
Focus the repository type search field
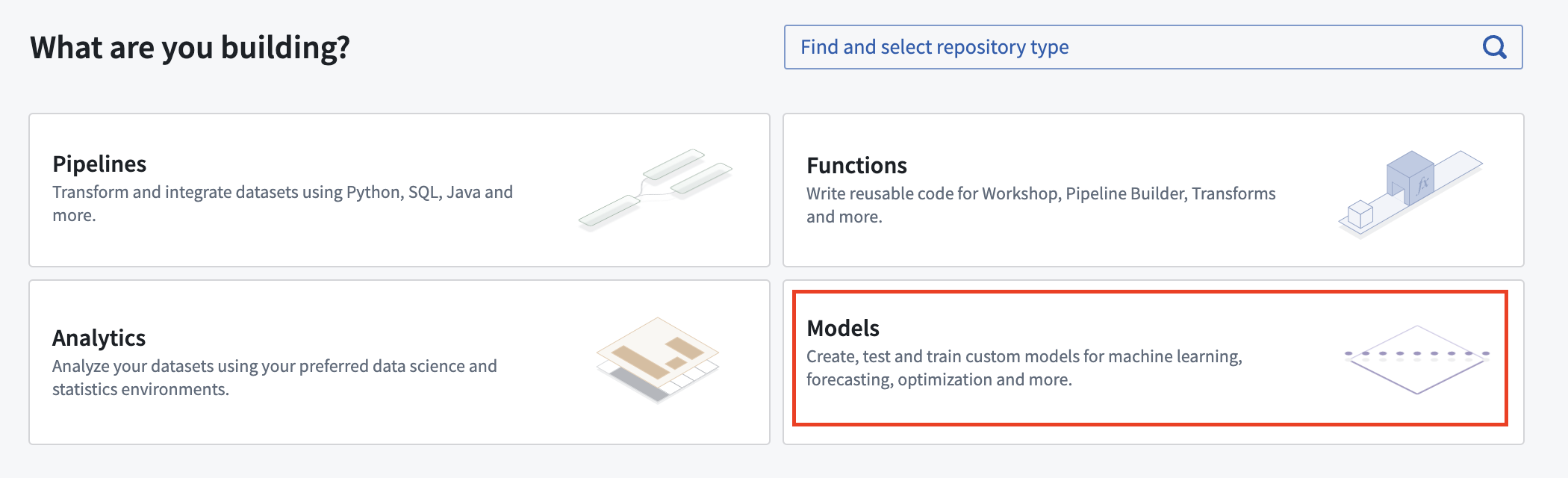(1153, 47)
